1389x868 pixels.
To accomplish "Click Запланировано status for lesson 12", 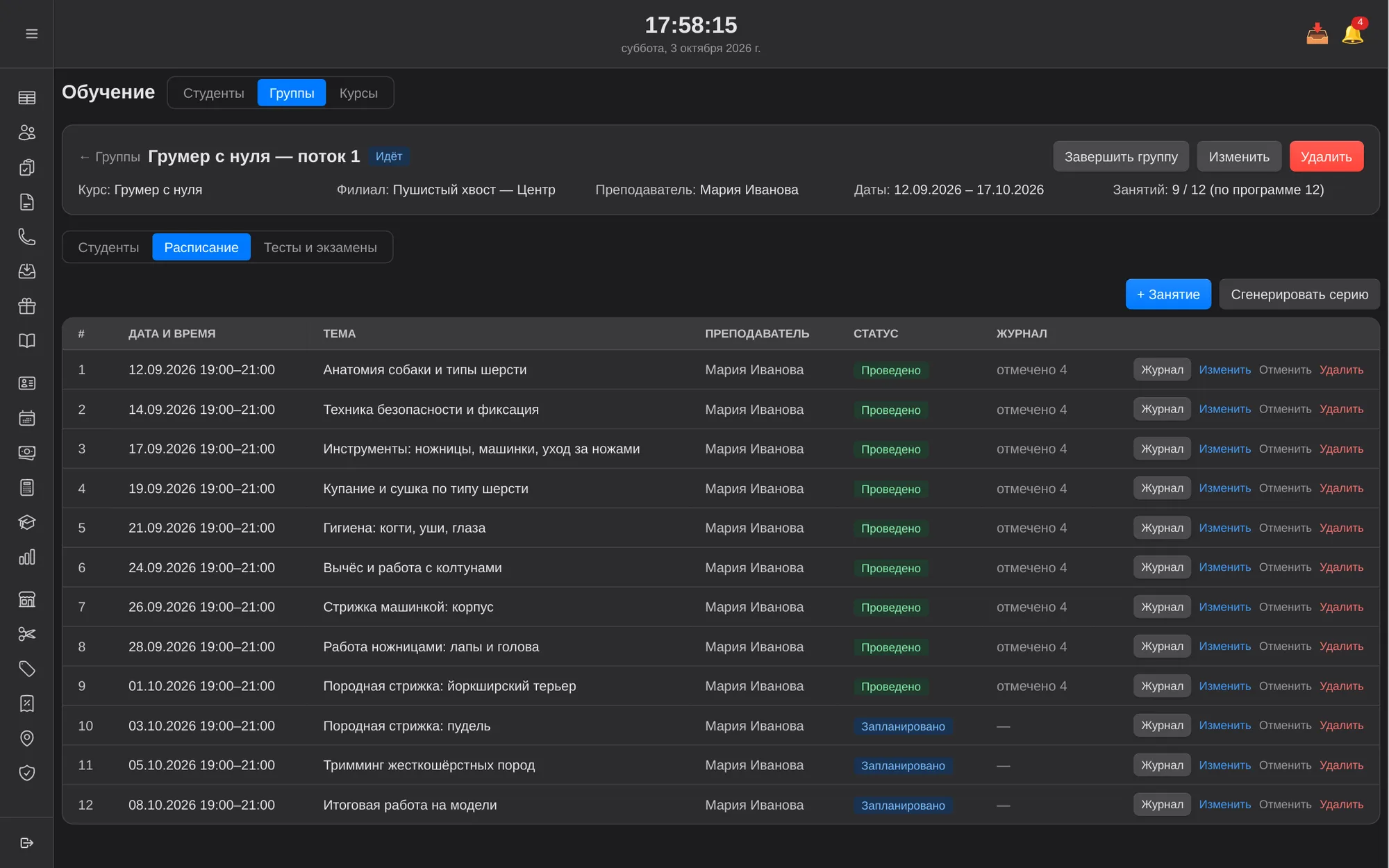I will click(903, 806).
